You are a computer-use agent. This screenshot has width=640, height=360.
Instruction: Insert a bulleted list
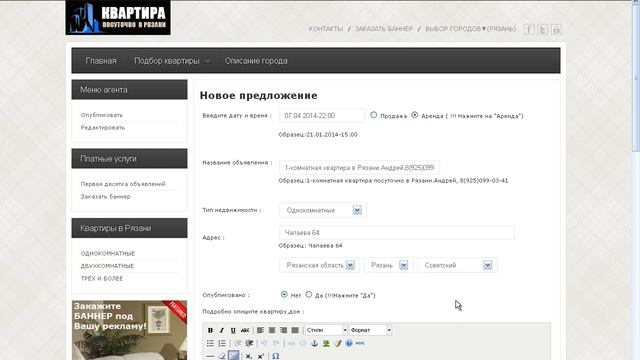click(210, 343)
